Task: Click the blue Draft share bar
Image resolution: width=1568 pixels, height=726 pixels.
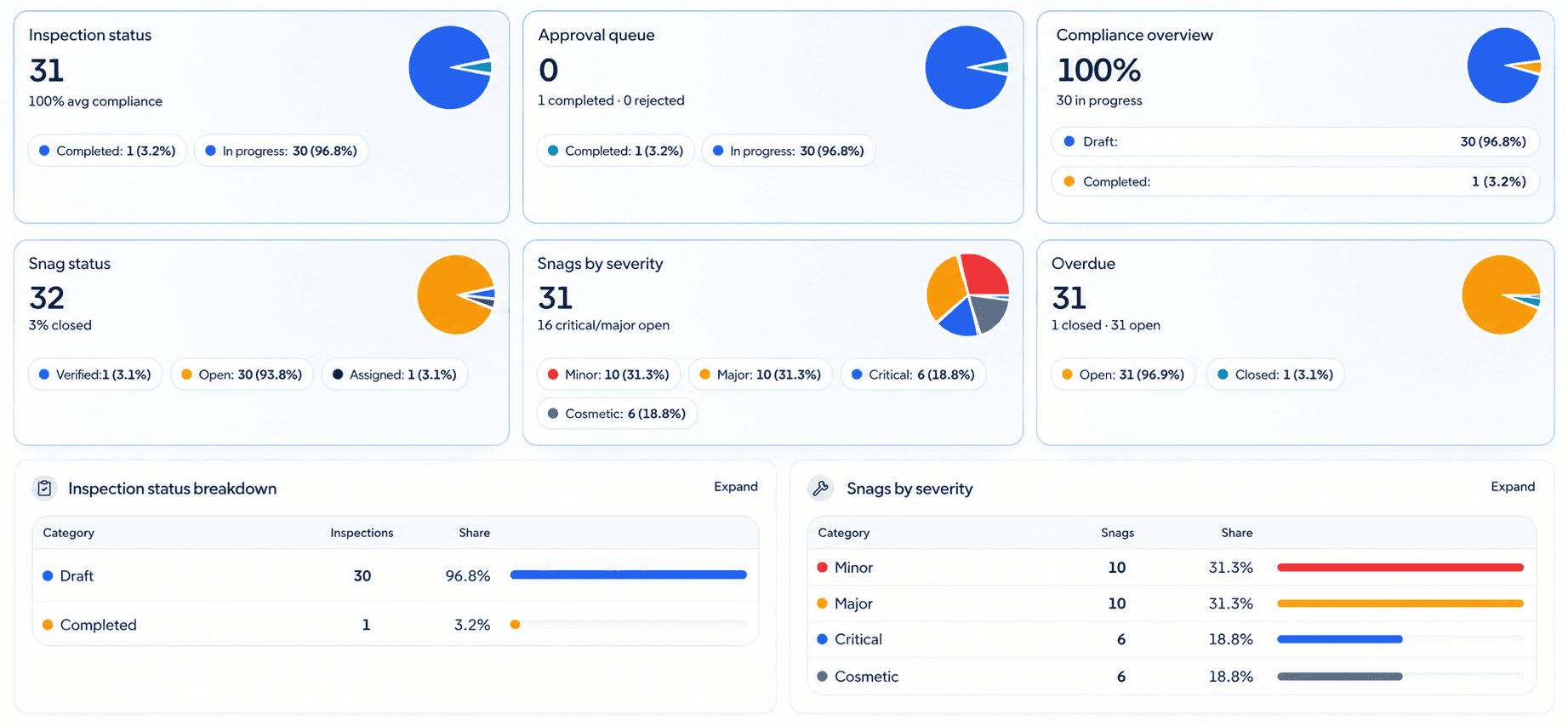Action: coord(629,575)
